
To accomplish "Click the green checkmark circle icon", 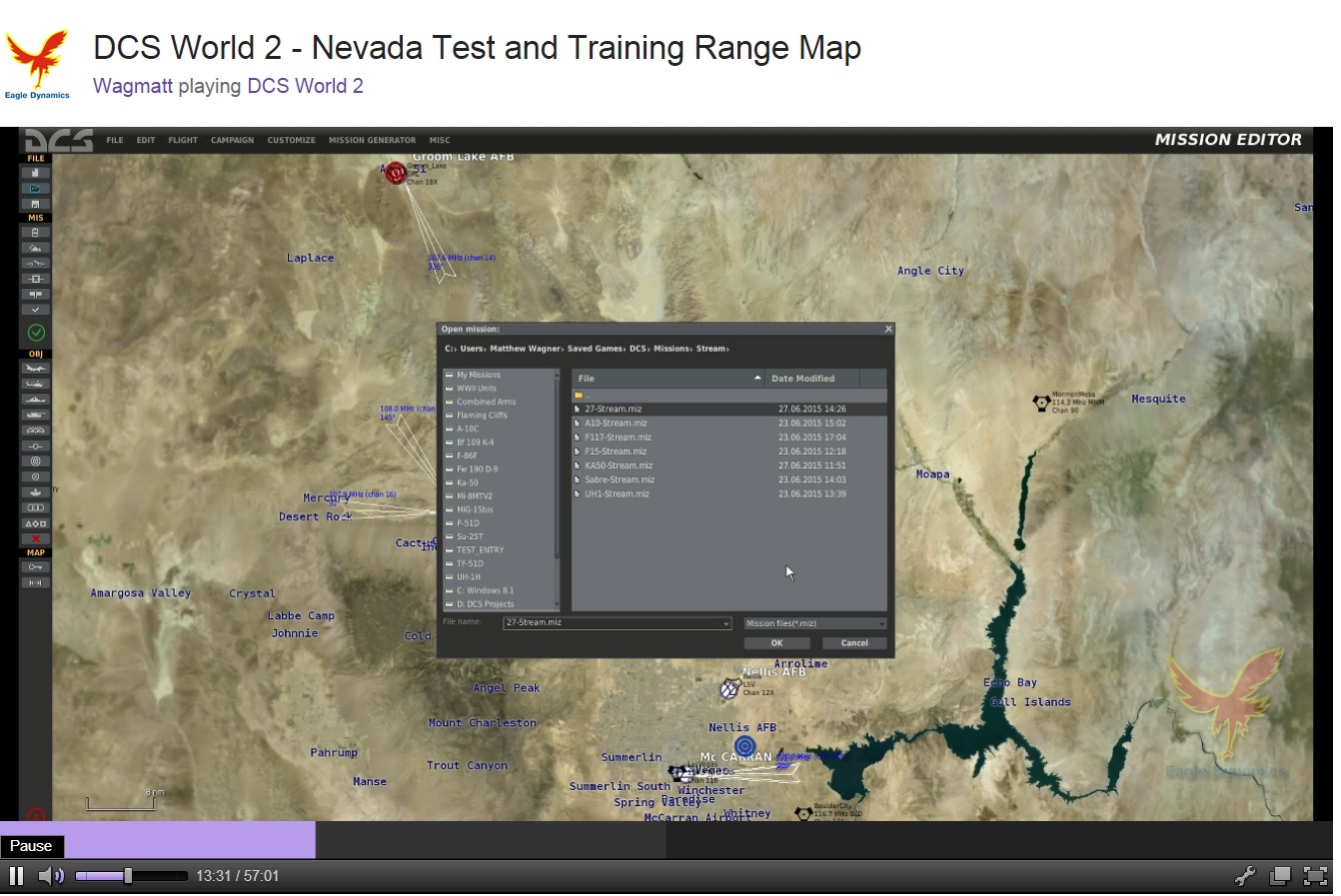I will tap(36, 333).
